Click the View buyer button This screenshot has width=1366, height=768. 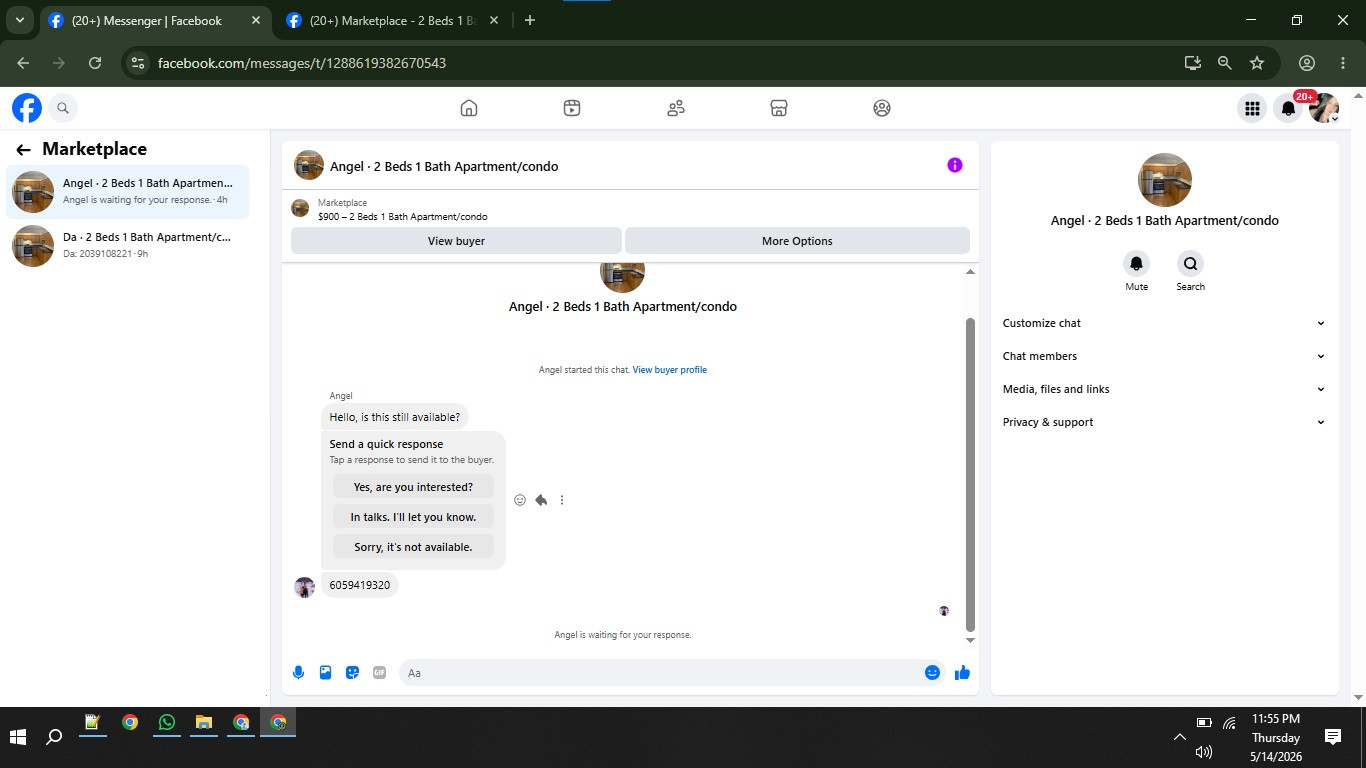click(456, 241)
